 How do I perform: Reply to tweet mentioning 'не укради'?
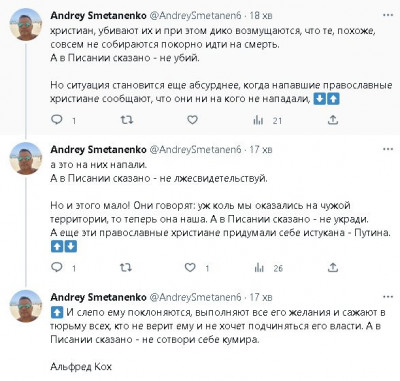(57, 267)
